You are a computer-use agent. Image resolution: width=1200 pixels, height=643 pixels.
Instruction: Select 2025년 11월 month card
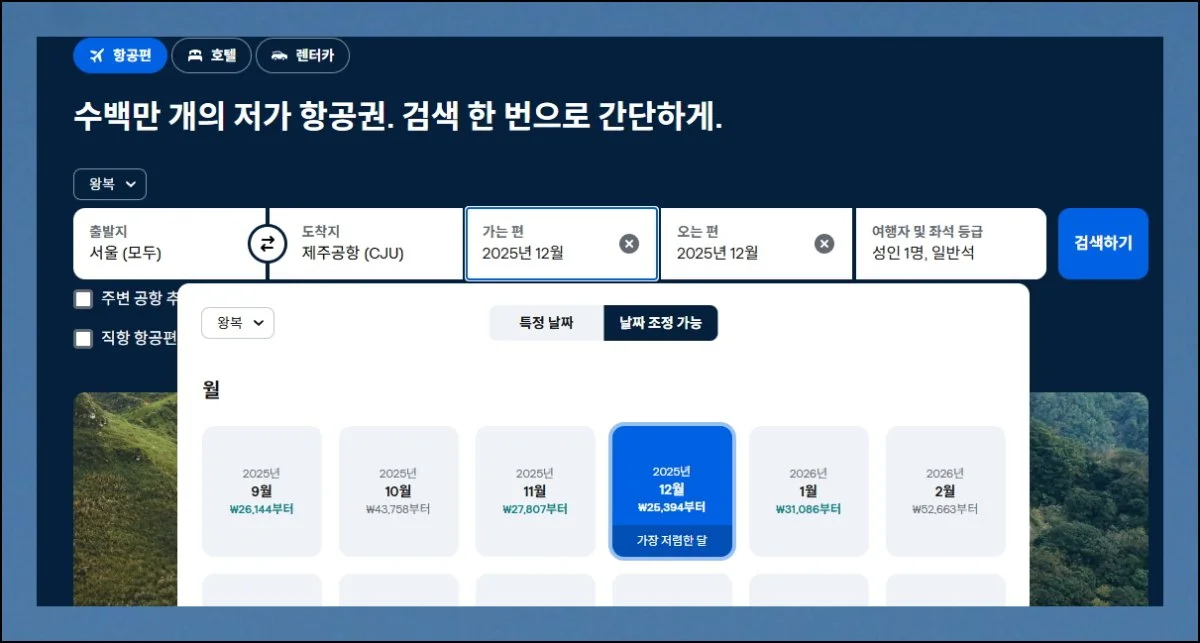535,491
